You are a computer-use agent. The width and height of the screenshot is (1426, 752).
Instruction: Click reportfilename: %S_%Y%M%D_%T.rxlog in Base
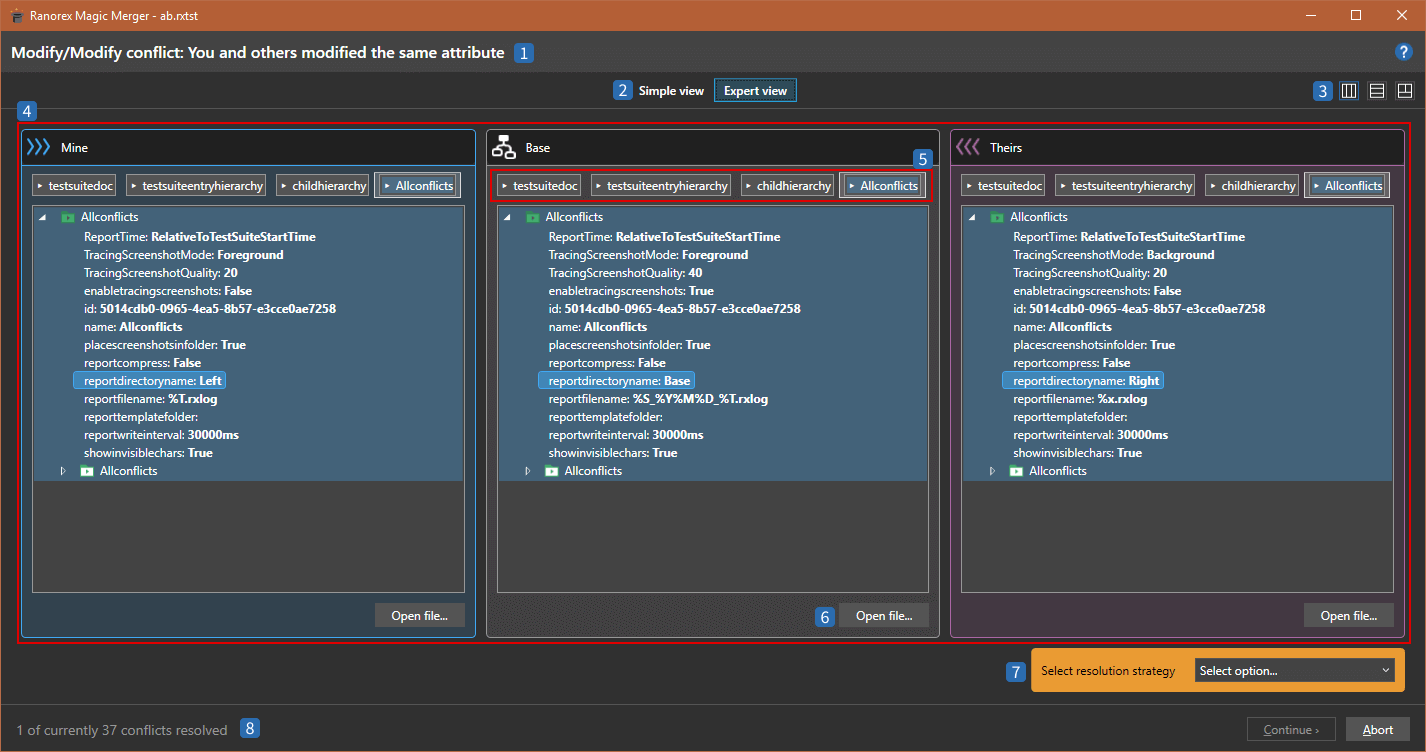(658, 399)
